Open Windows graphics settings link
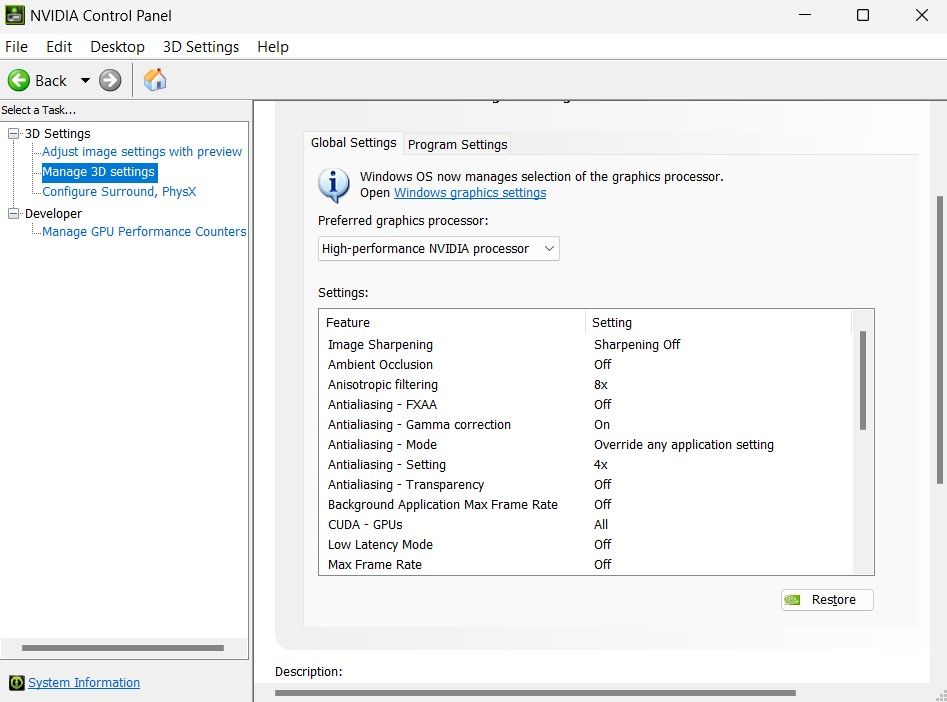This screenshot has width=947, height=702. pos(470,193)
